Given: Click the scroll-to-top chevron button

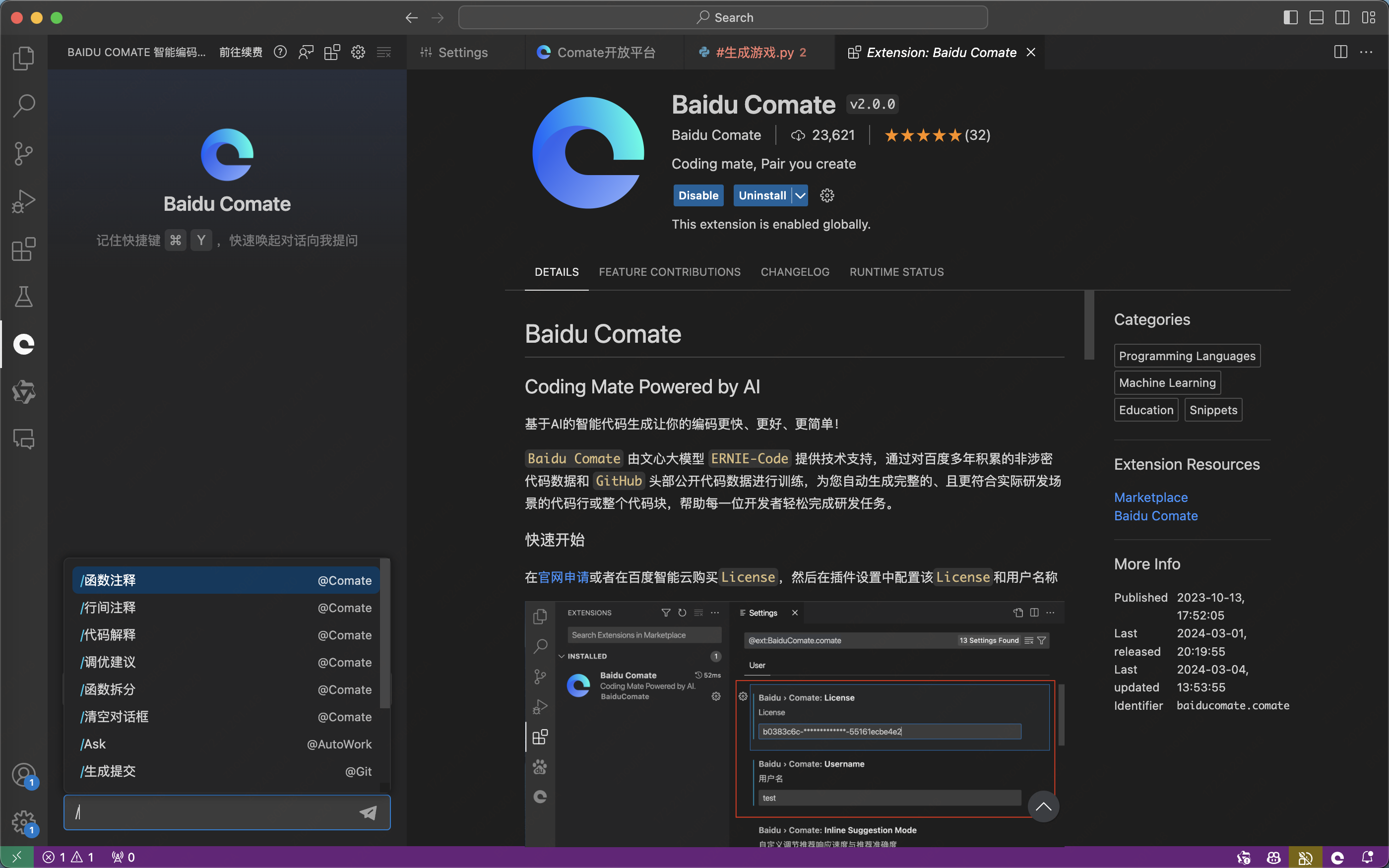Looking at the screenshot, I should tap(1043, 806).
